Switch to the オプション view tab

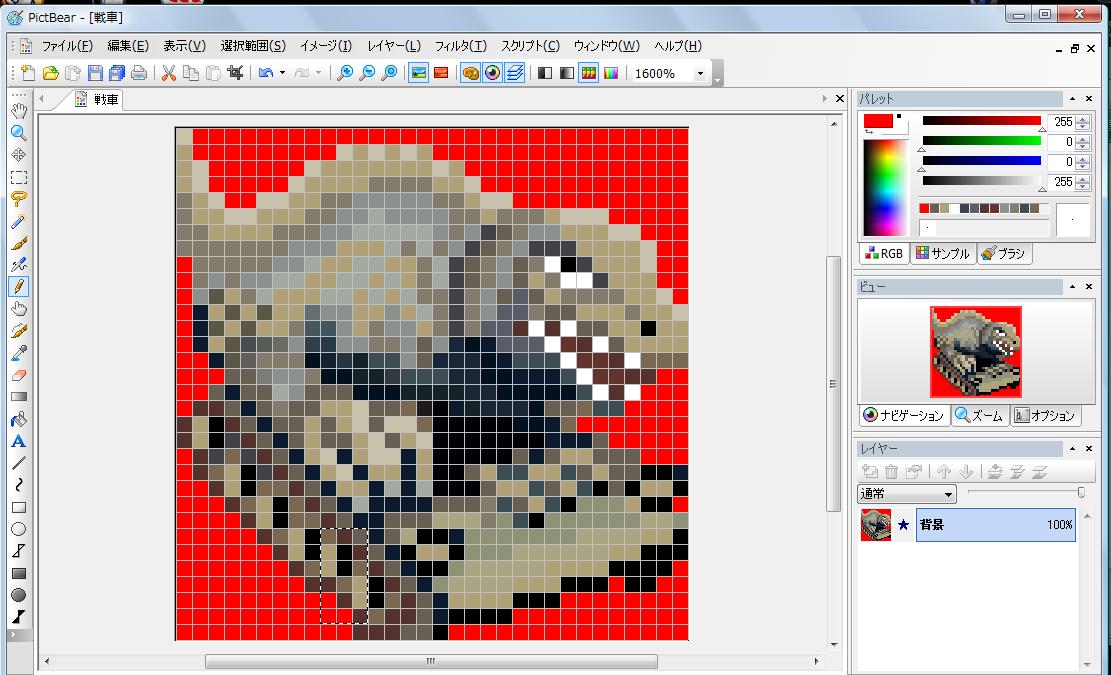(1045, 416)
